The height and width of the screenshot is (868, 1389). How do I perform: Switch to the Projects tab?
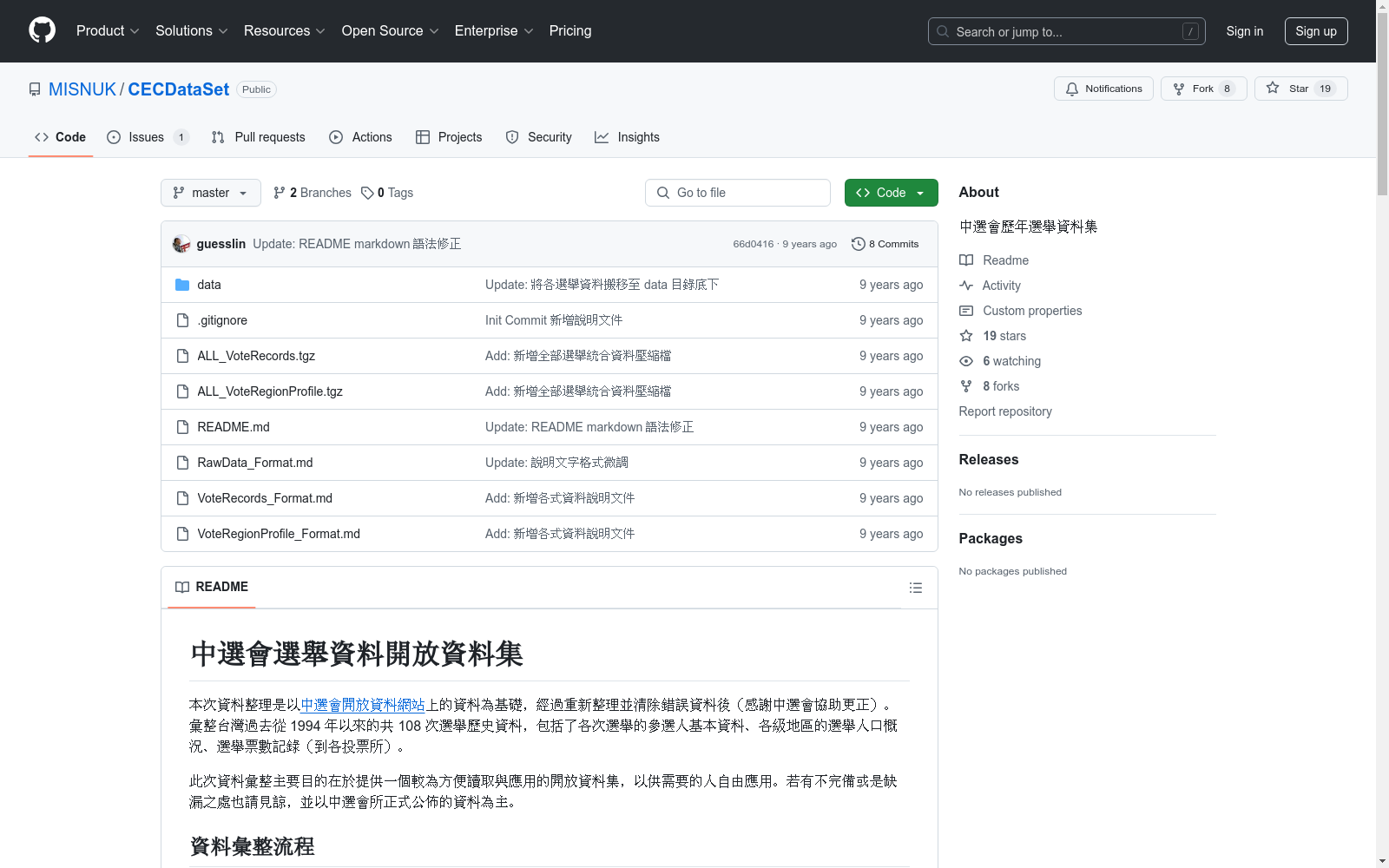[x=449, y=137]
